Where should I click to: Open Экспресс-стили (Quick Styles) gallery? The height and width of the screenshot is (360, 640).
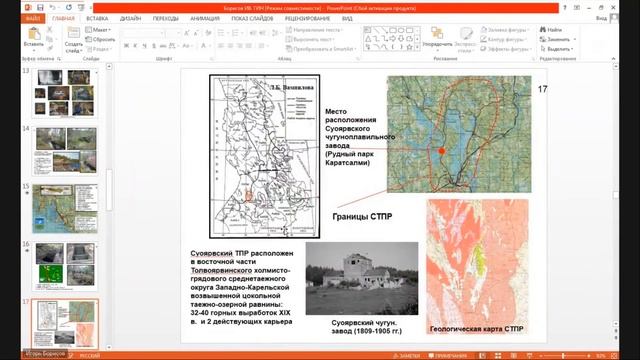(465, 40)
